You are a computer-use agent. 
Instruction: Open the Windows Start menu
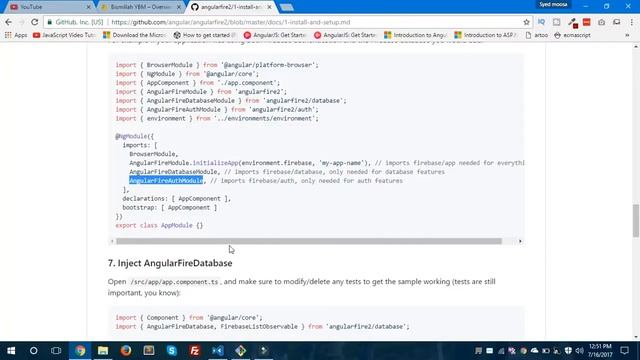click(x=11, y=351)
